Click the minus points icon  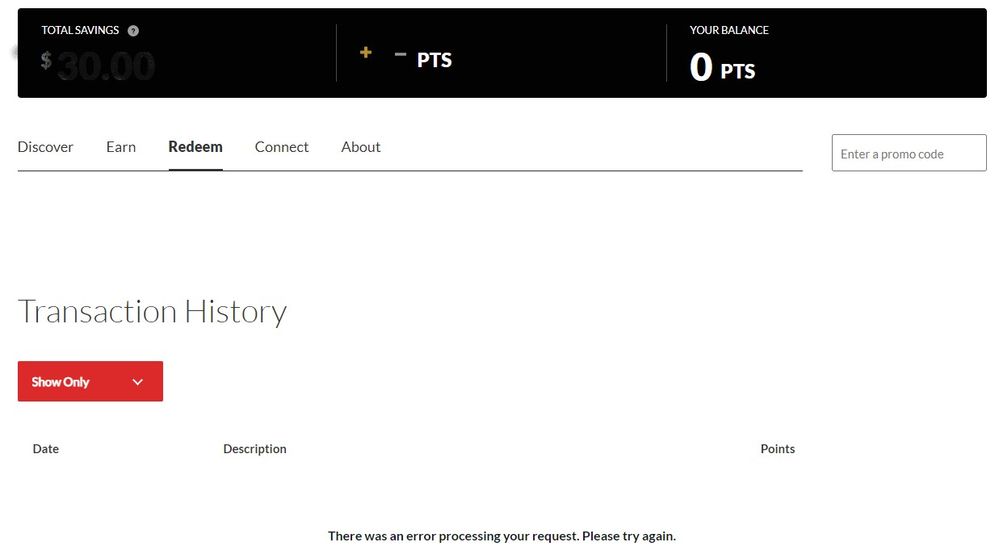(400, 54)
